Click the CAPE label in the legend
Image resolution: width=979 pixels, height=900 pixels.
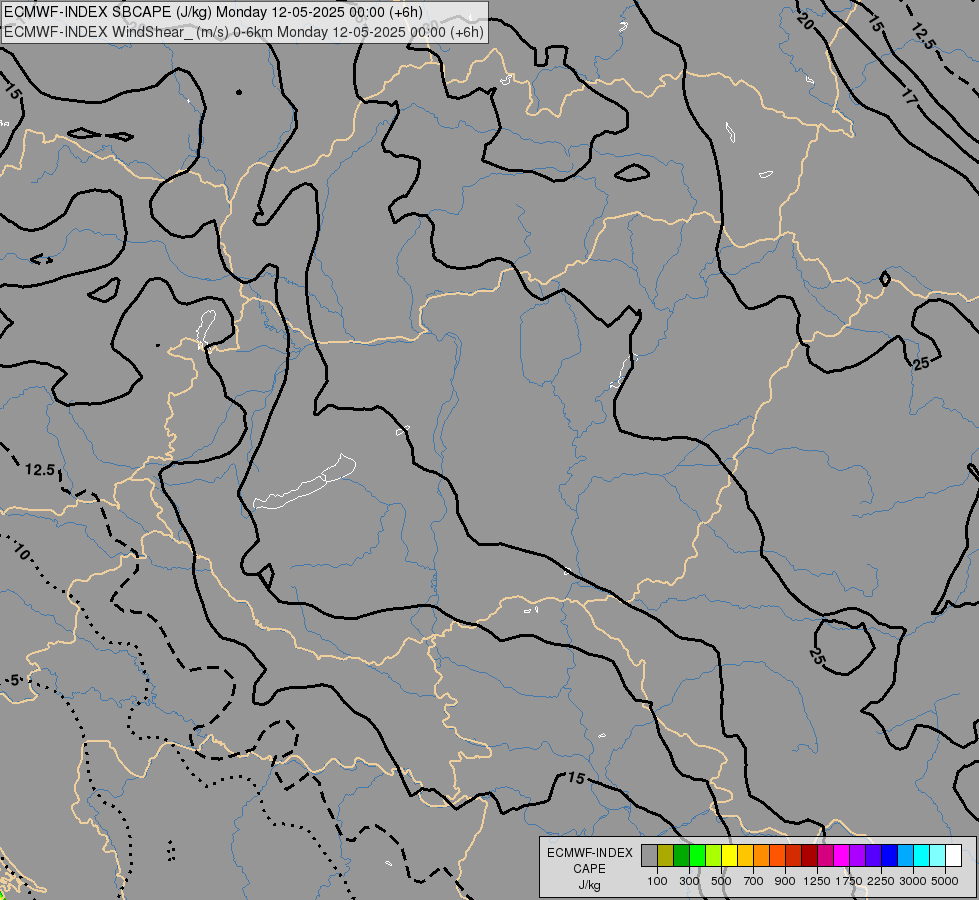pos(589,869)
